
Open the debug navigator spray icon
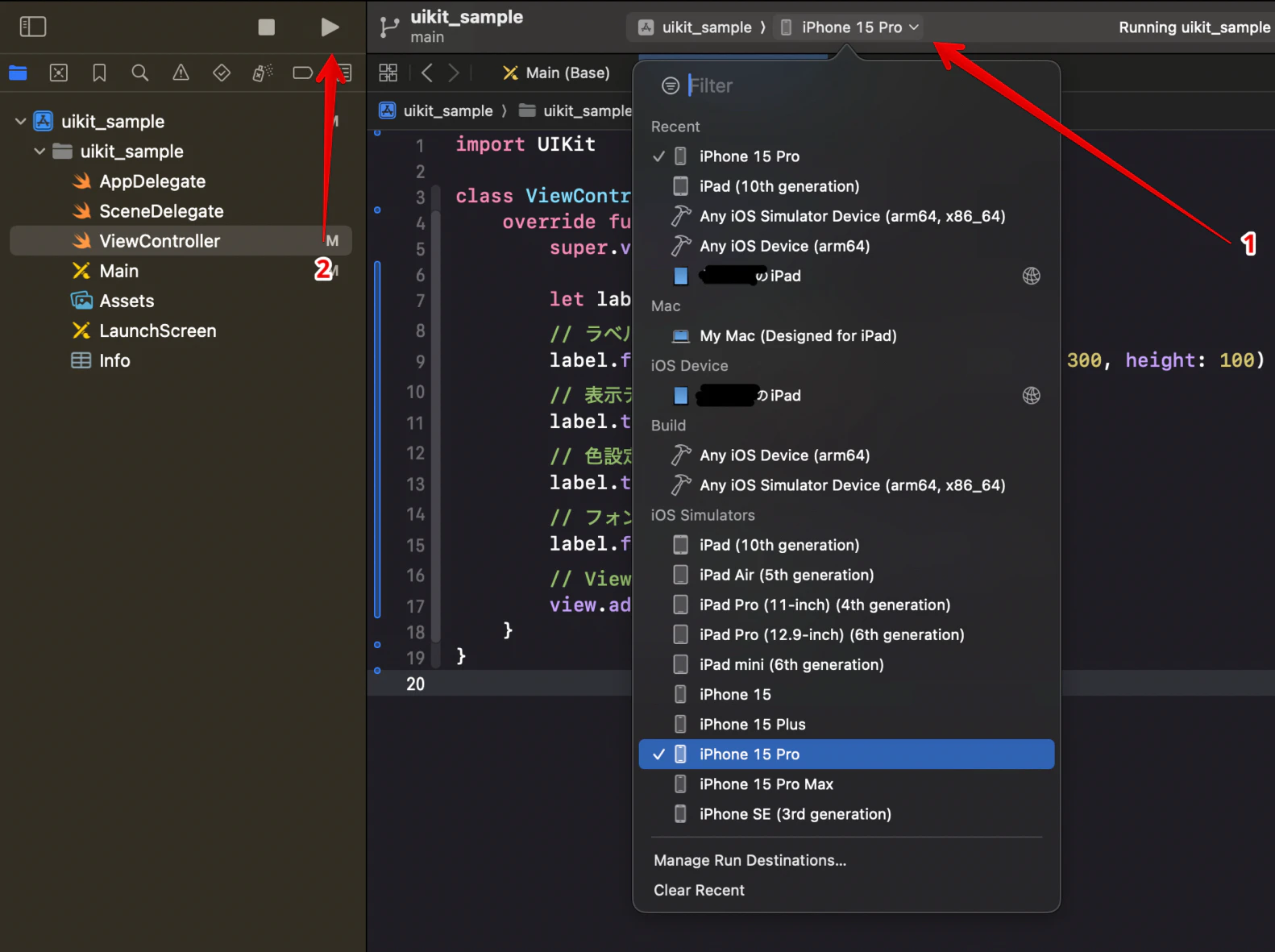pos(263,73)
